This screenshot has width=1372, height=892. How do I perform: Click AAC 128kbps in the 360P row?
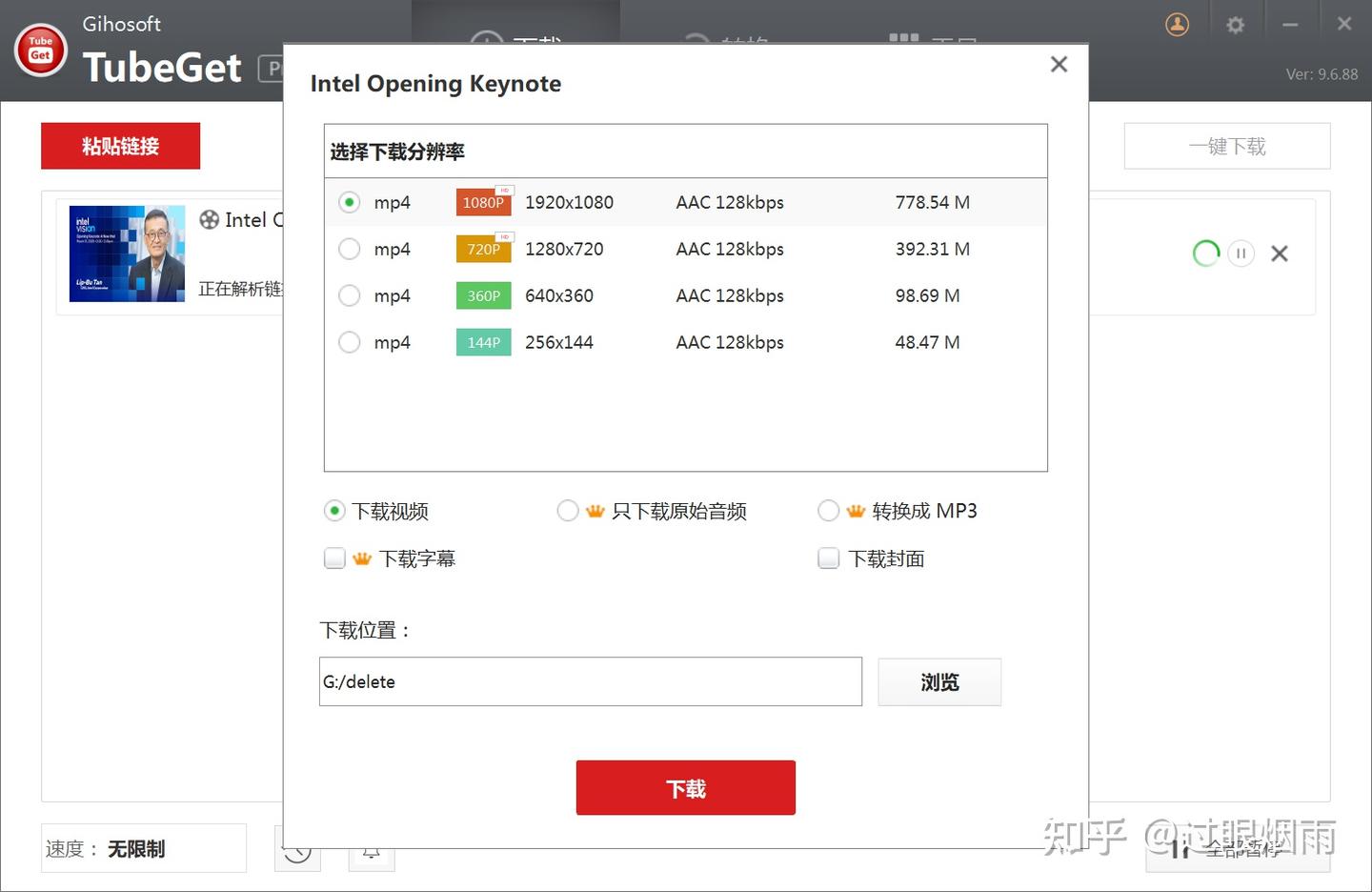pyautogui.click(x=730, y=295)
